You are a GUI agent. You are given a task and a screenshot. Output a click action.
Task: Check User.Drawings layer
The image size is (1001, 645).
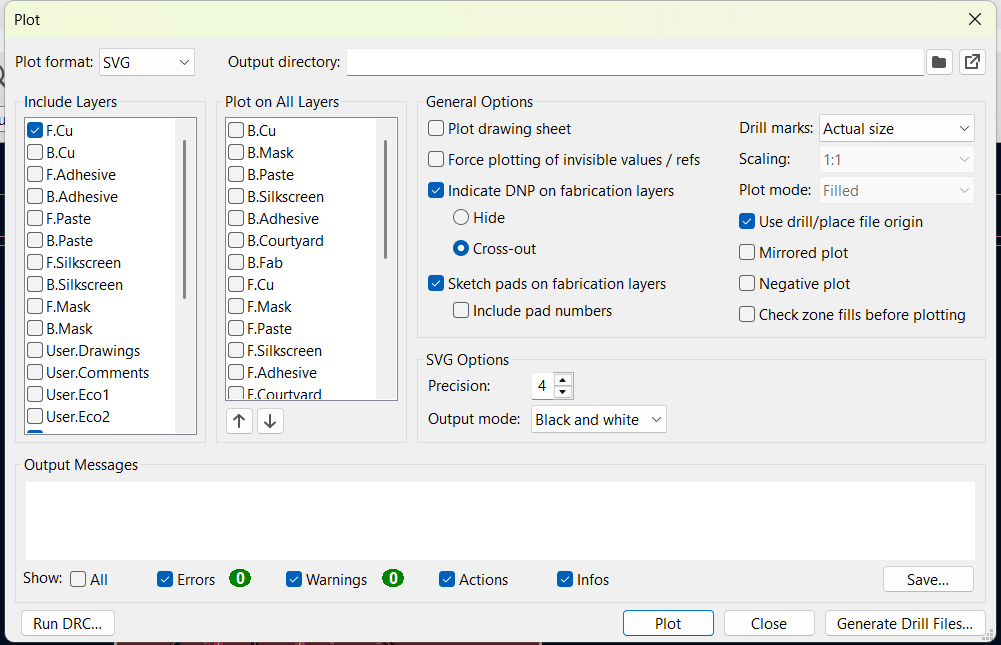pos(35,351)
